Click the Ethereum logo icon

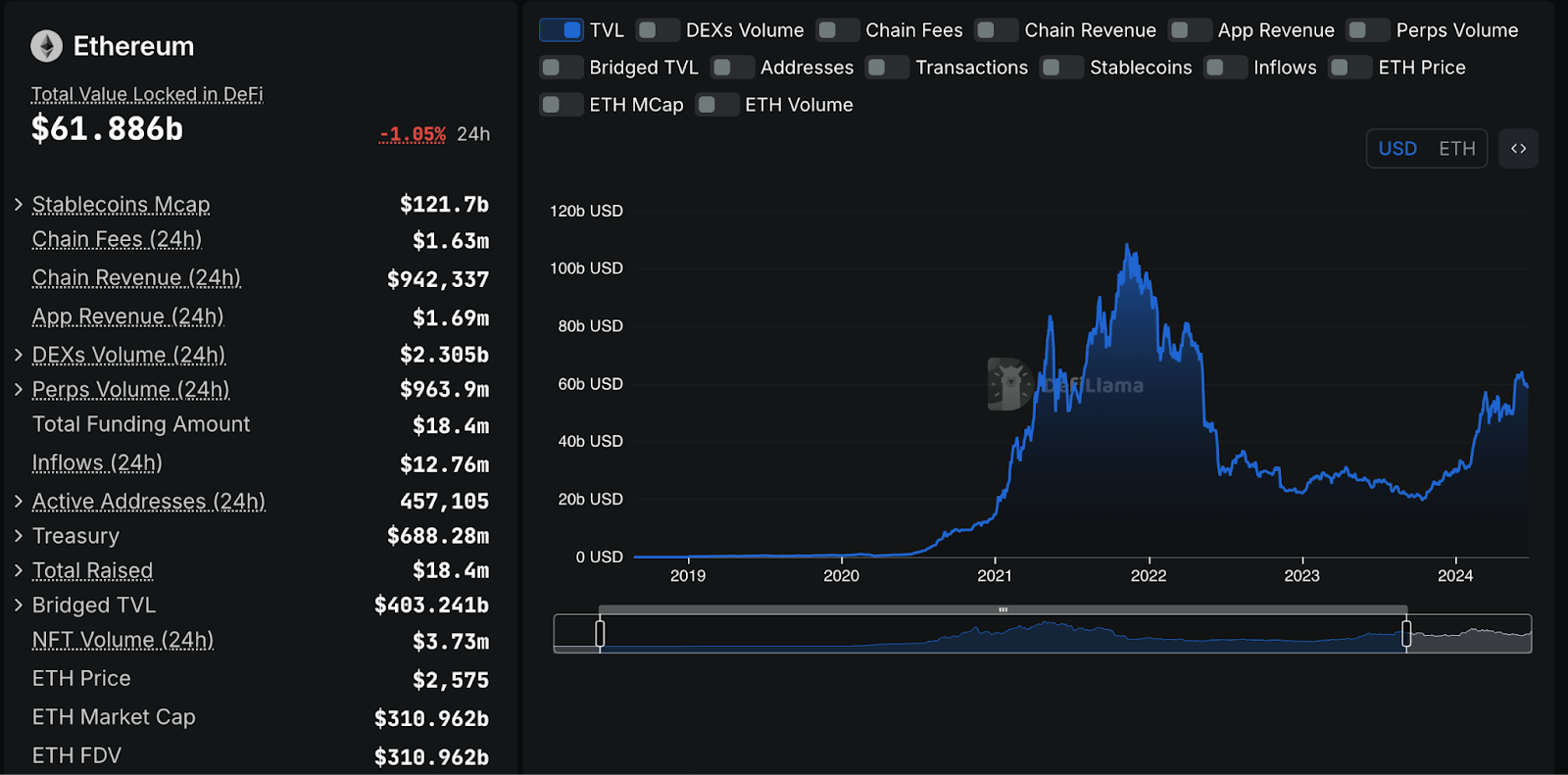[x=46, y=46]
